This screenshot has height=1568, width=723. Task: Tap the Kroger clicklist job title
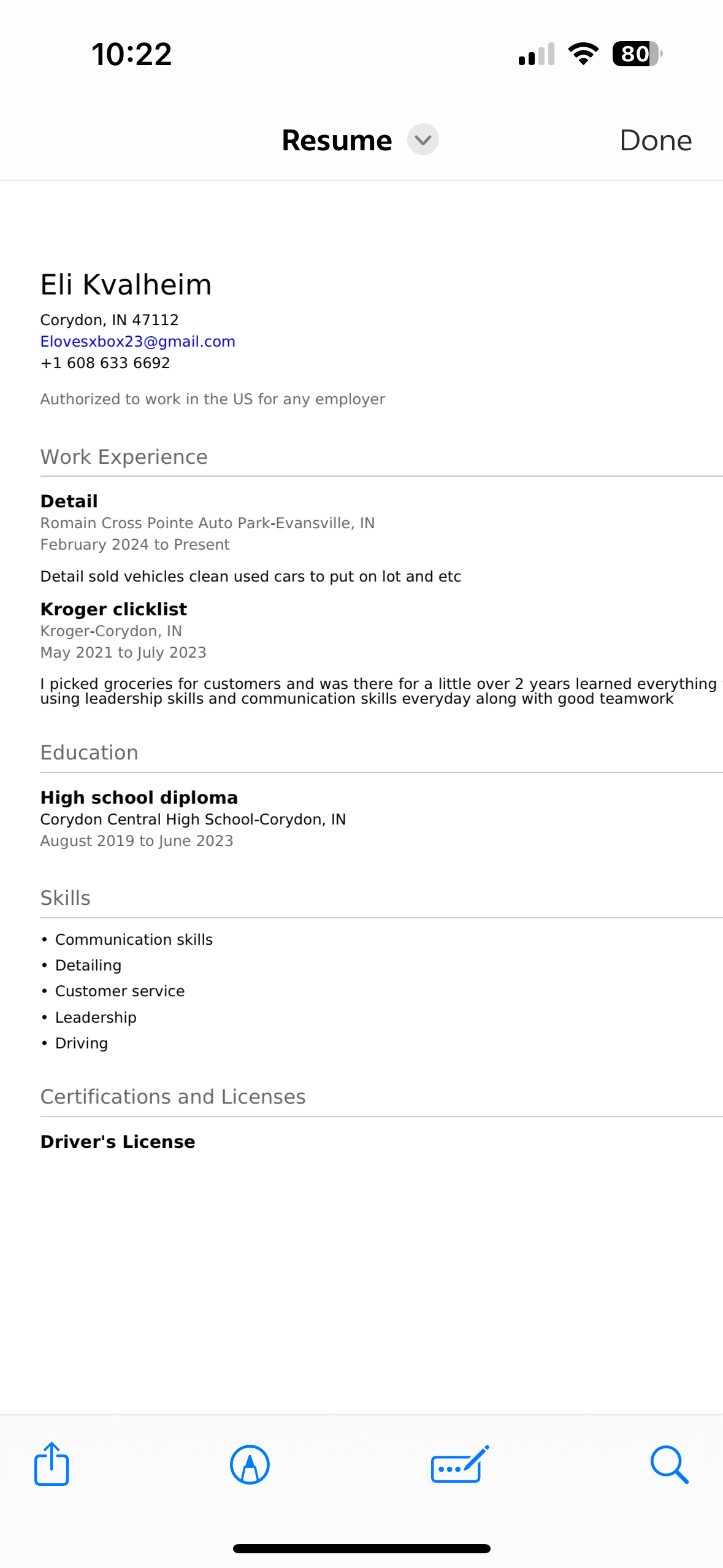click(x=113, y=609)
